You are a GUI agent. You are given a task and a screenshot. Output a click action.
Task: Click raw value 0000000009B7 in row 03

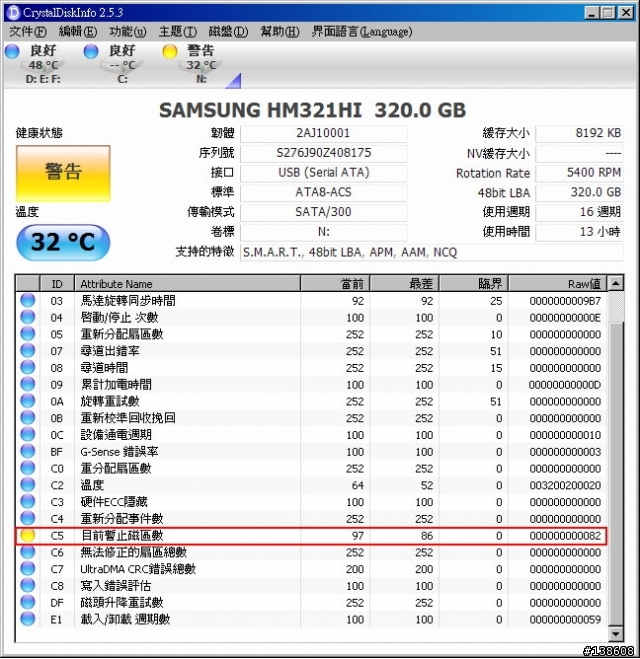point(565,301)
